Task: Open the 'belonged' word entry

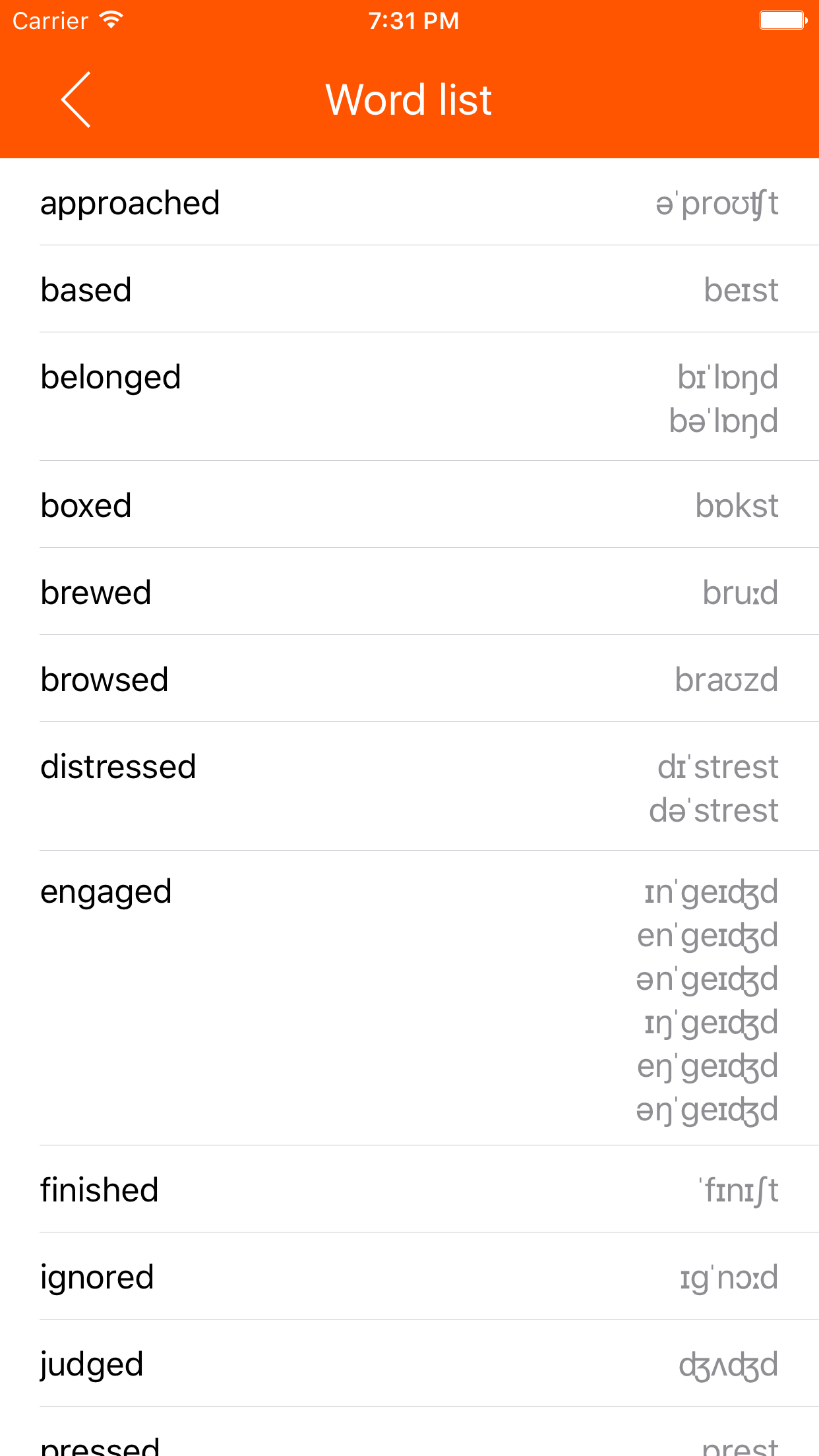Action: point(409,397)
